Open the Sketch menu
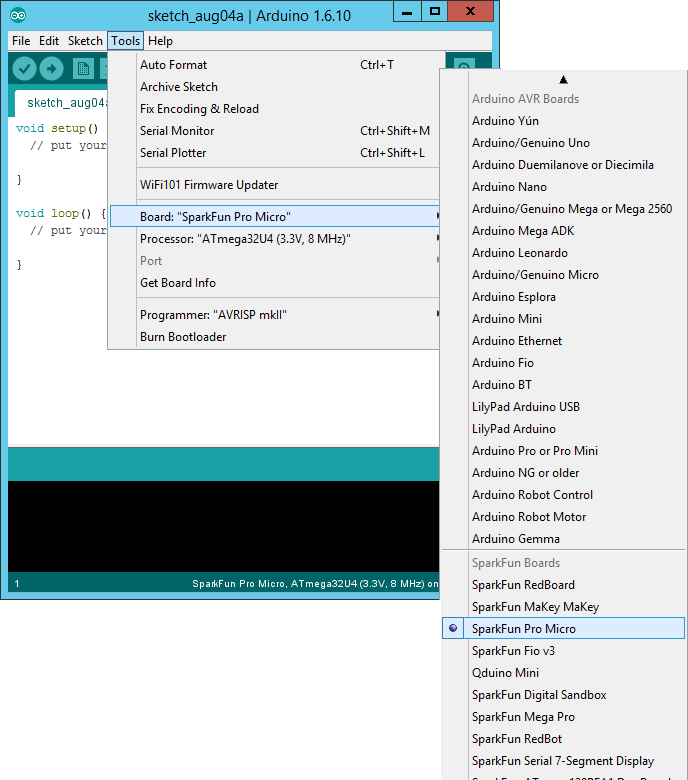 tap(85, 41)
